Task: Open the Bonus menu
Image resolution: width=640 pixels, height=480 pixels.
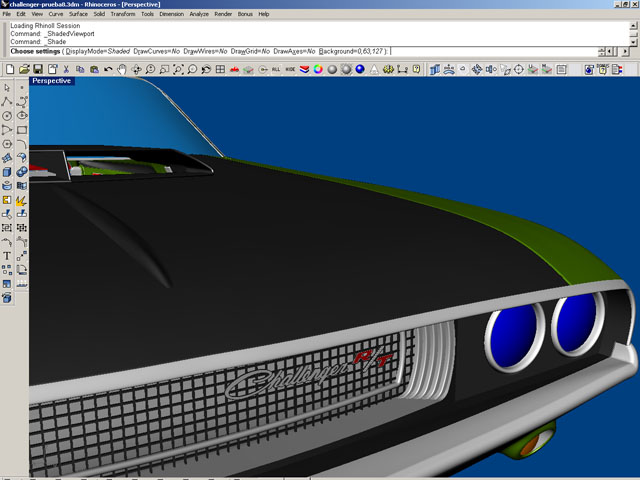Action: coord(245,14)
